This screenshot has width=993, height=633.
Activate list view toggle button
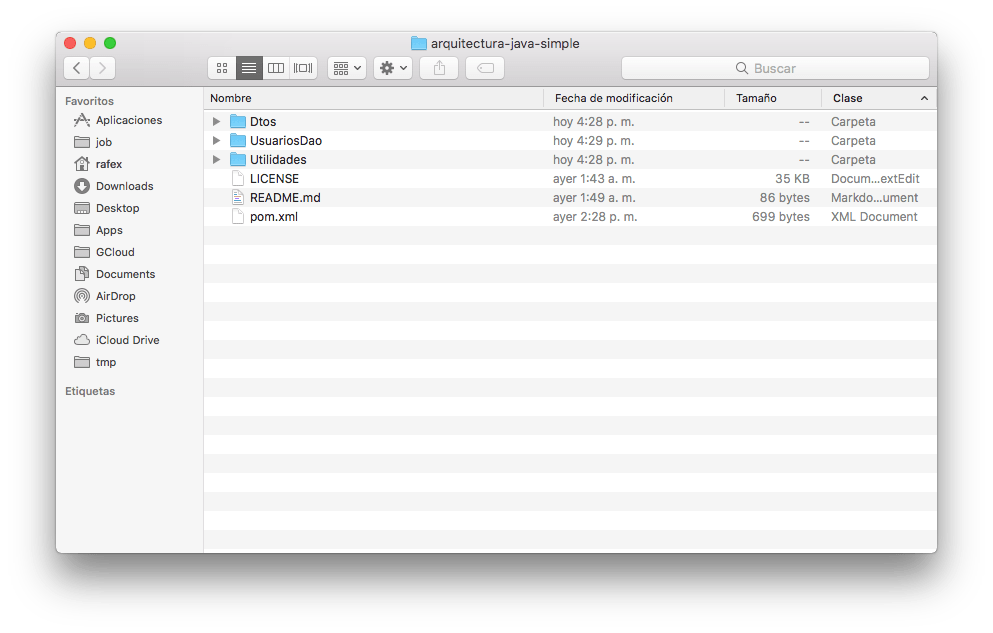coord(249,68)
